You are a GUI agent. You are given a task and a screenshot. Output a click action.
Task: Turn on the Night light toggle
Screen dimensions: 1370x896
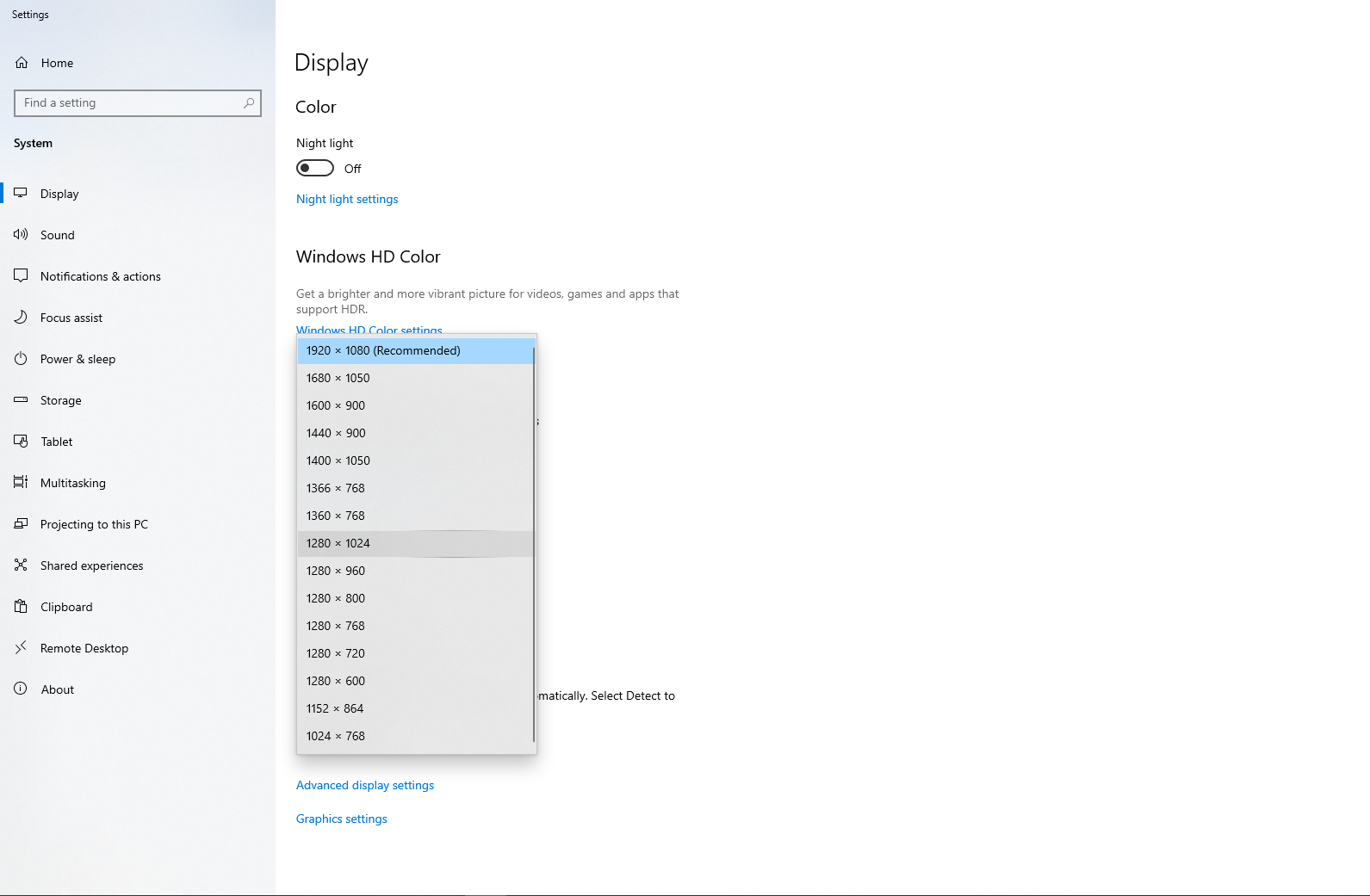click(315, 168)
